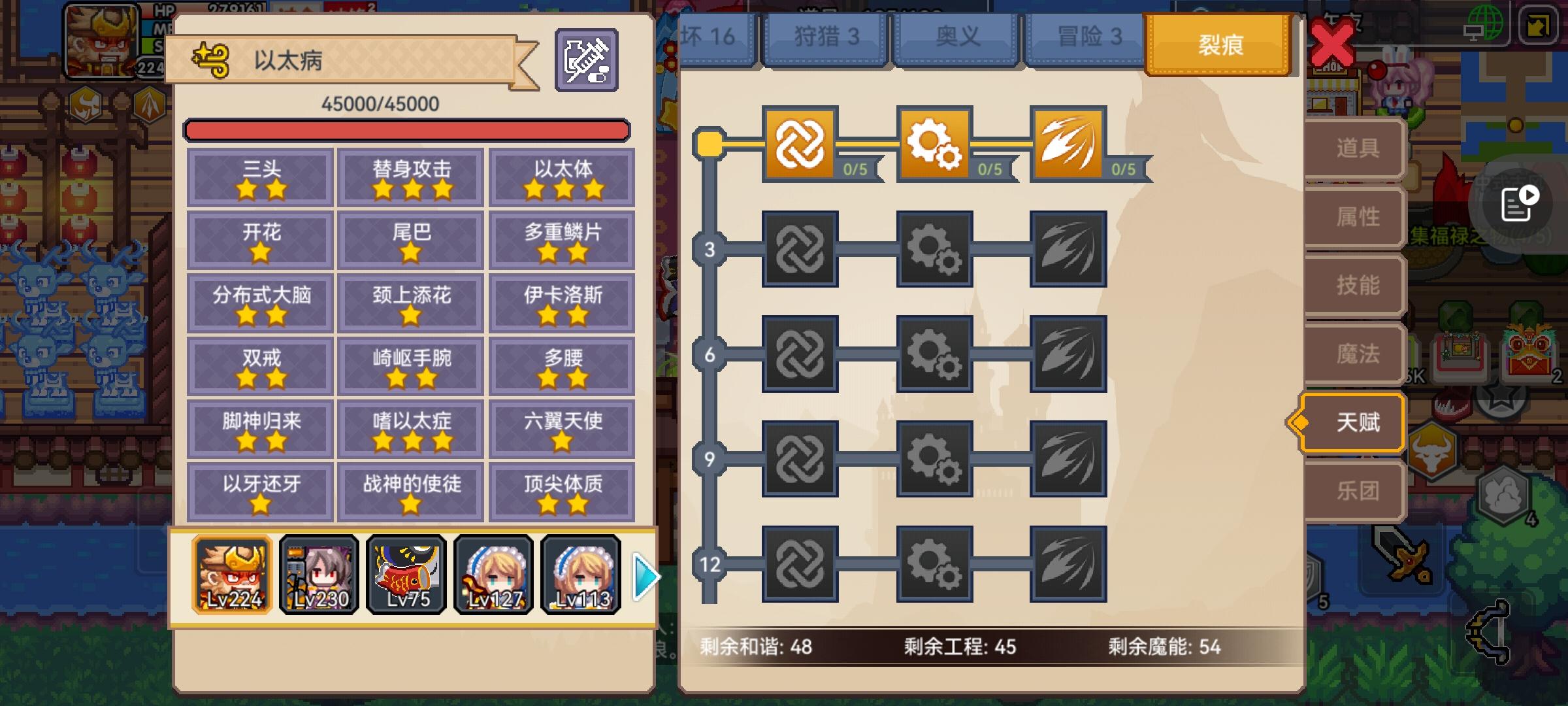Open the 道具 side menu
This screenshot has height=706, width=1568.
pos(1356,148)
